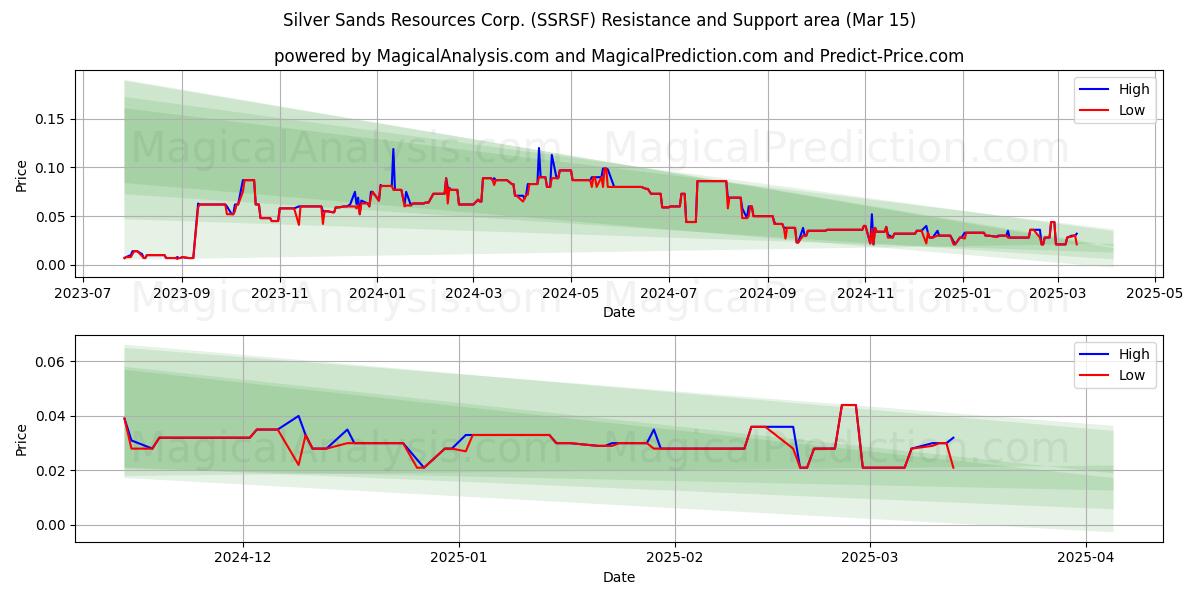
Task: Click the '2025-04' label on the bottom chart
Action: 1086,560
